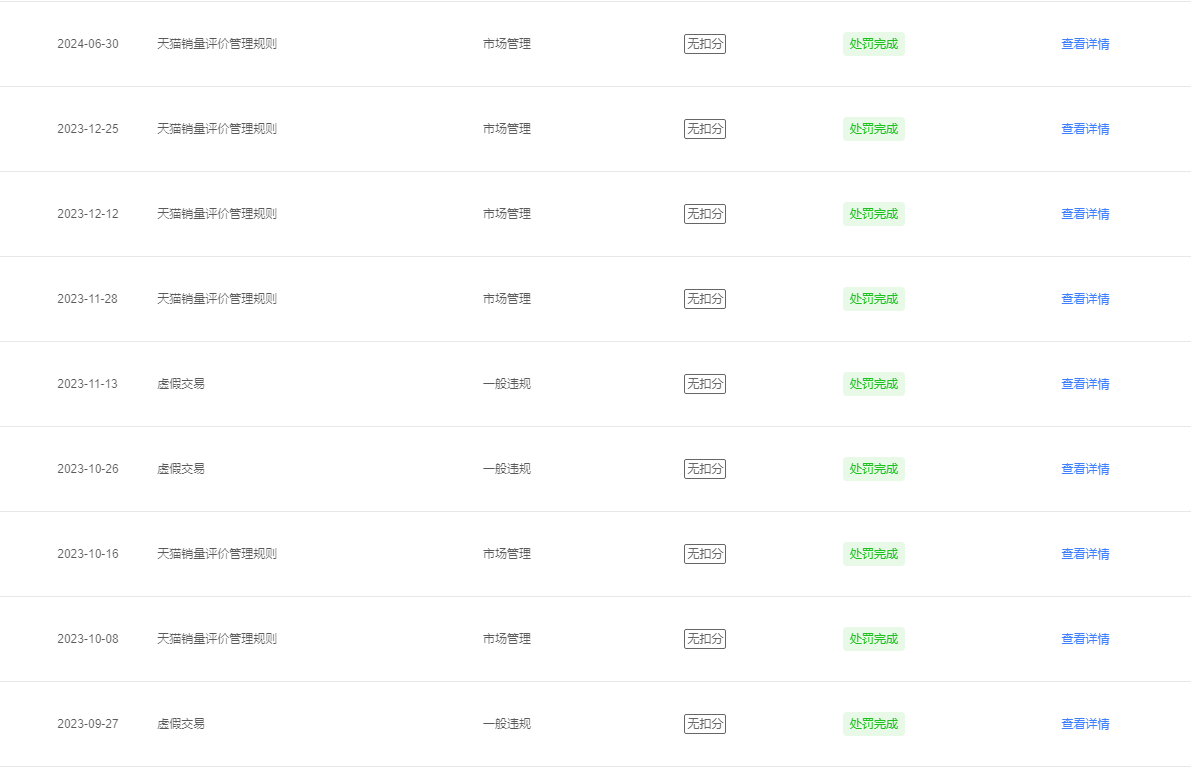Open 查看详情 for the 2023-12-12 record

click(1085, 214)
